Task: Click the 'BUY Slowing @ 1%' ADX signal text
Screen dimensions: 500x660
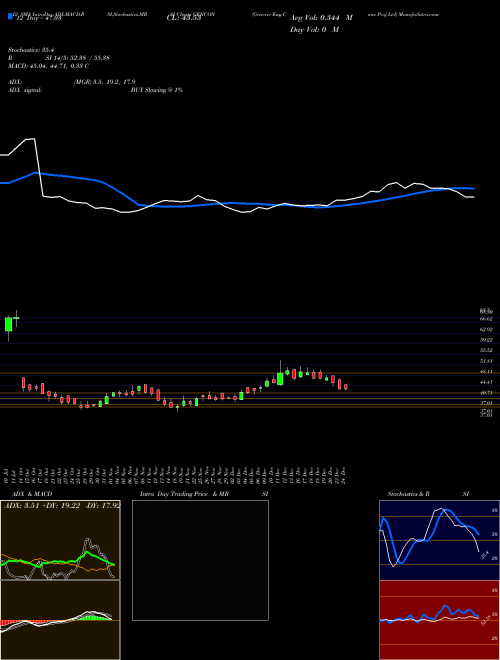Action: pos(157,90)
